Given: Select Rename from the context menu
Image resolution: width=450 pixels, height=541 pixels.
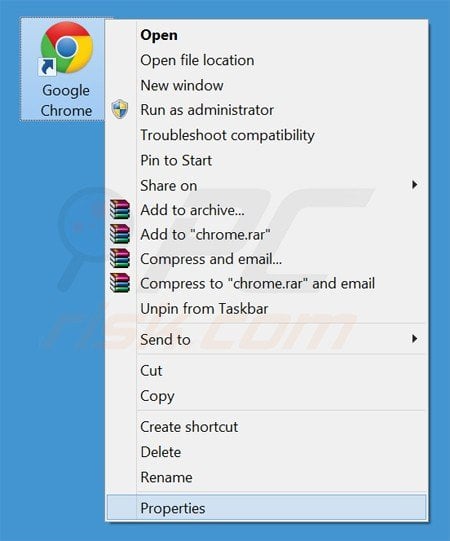Looking at the screenshot, I should point(266,478).
